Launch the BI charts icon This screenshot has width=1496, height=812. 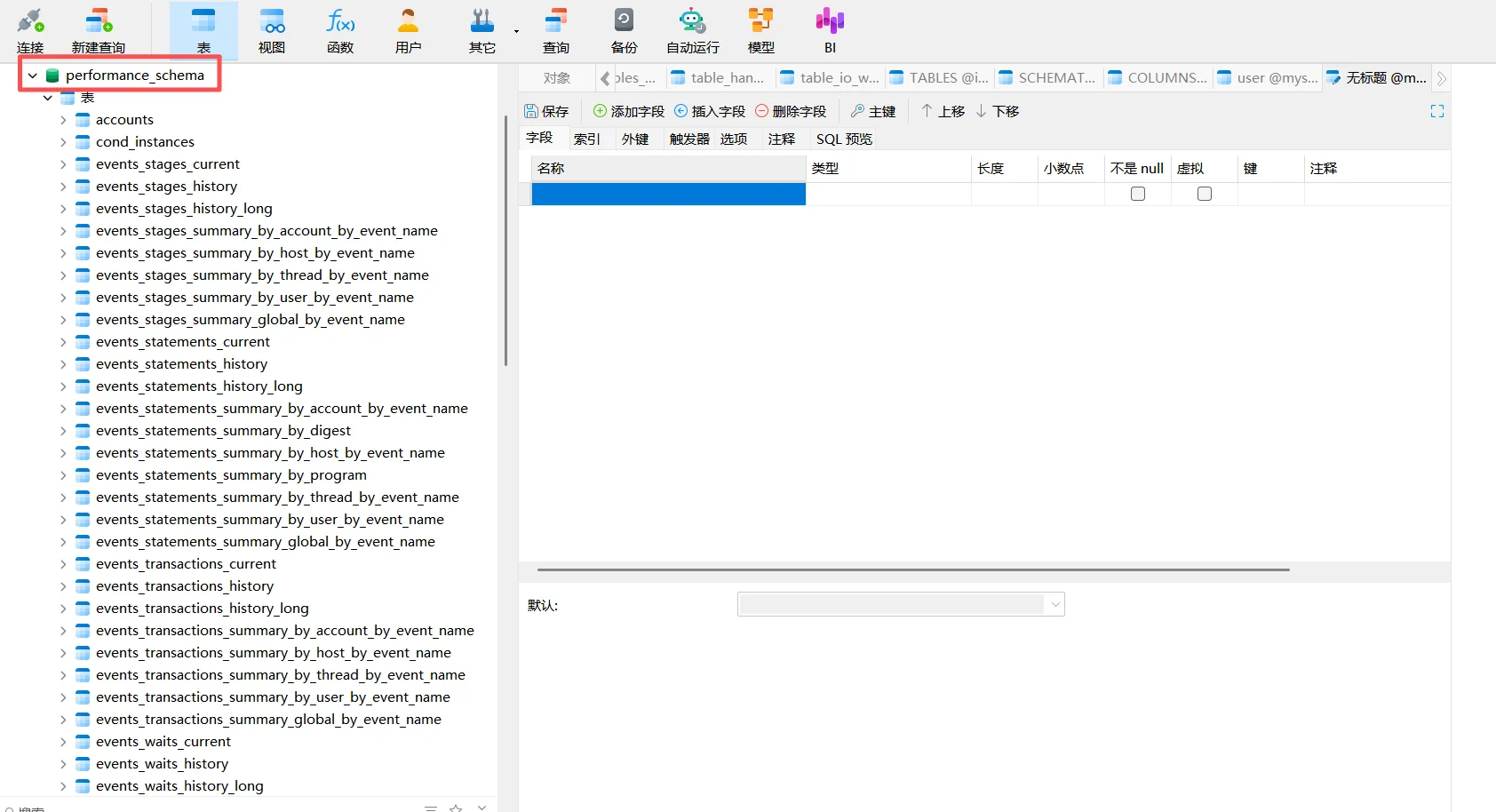click(x=830, y=30)
